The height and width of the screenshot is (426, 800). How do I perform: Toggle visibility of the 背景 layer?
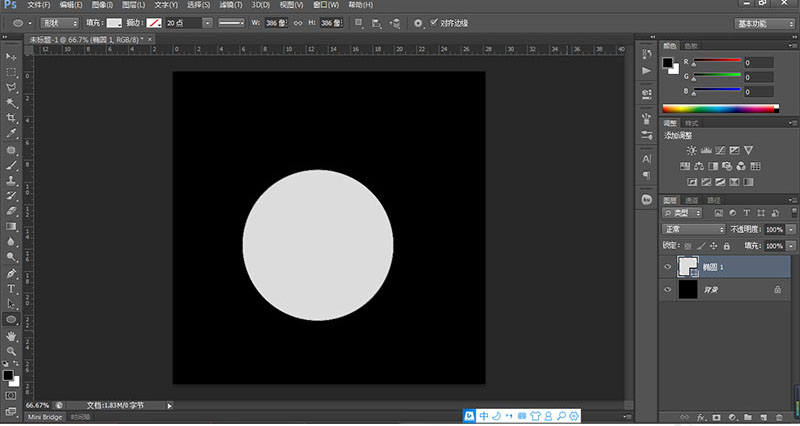click(668, 289)
